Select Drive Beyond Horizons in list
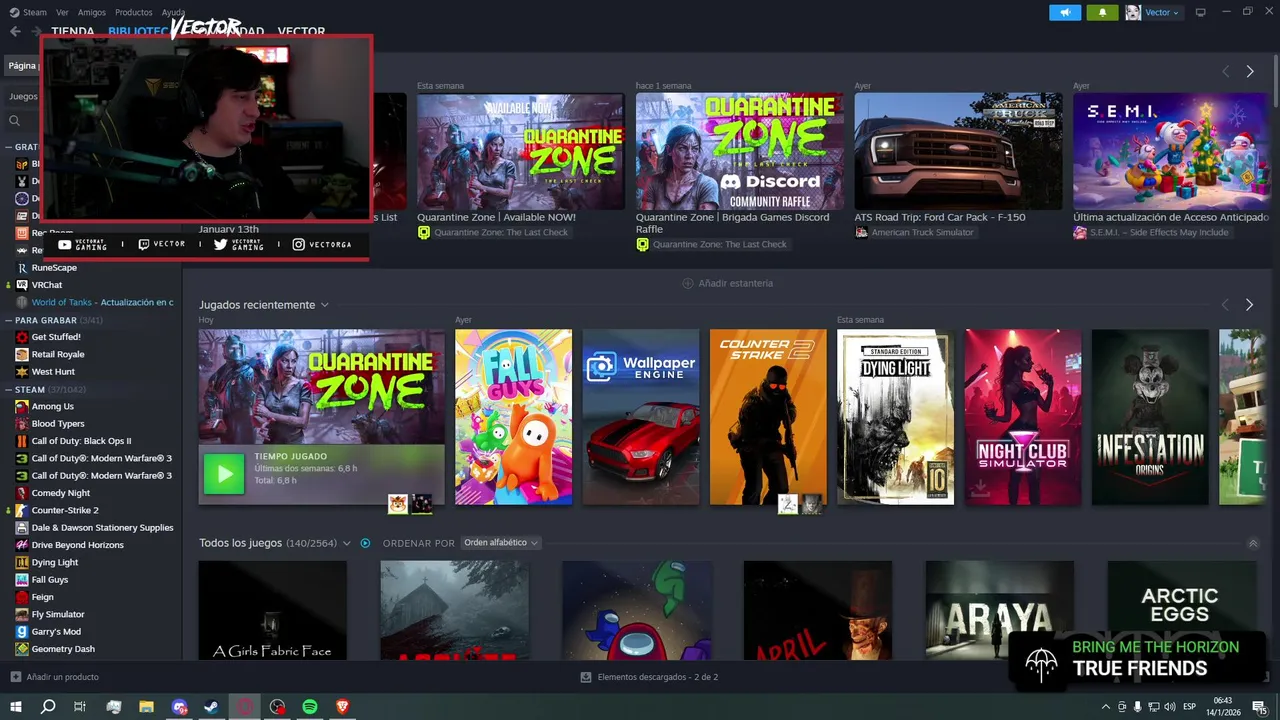Image resolution: width=1280 pixels, height=720 pixels. 78,545
